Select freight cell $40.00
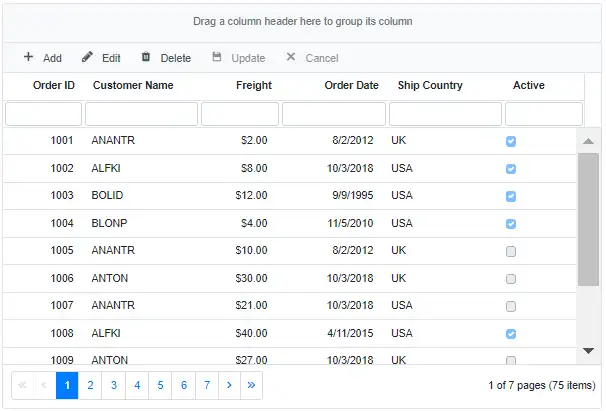The height and width of the screenshot is (411, 606). 251,333
